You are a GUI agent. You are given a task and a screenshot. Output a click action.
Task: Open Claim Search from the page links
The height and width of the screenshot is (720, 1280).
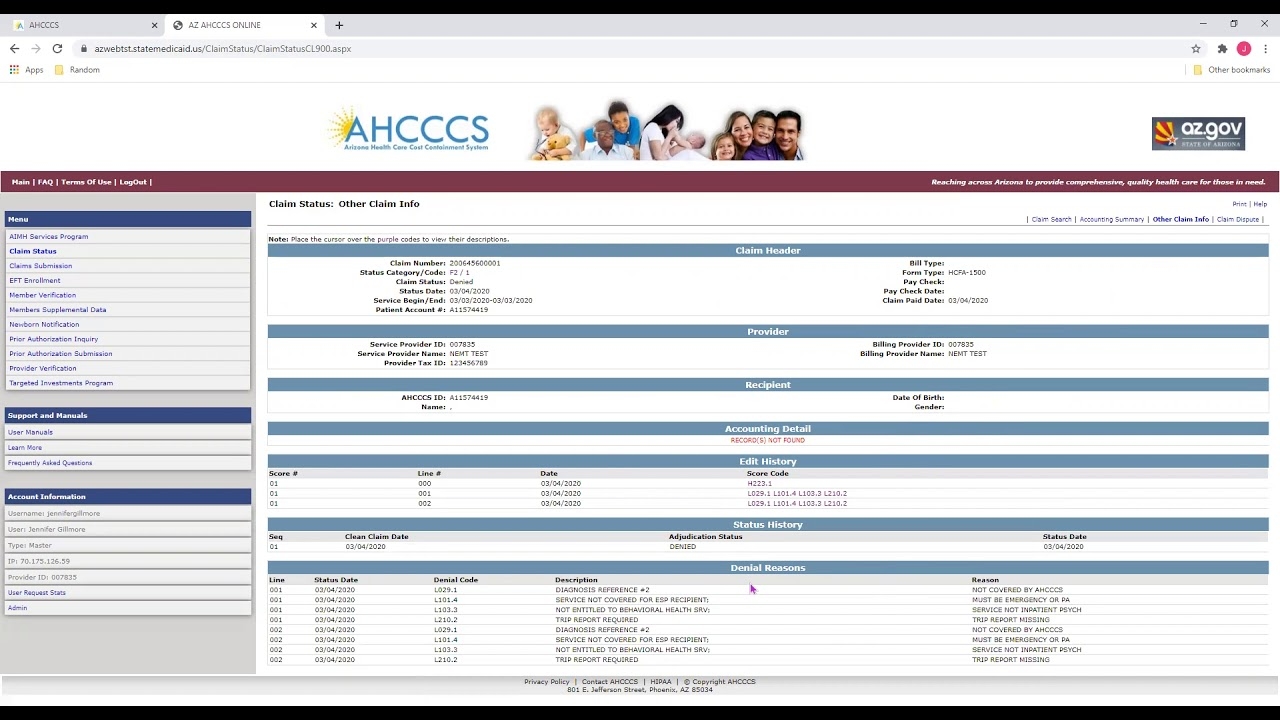coord(1051,219)
